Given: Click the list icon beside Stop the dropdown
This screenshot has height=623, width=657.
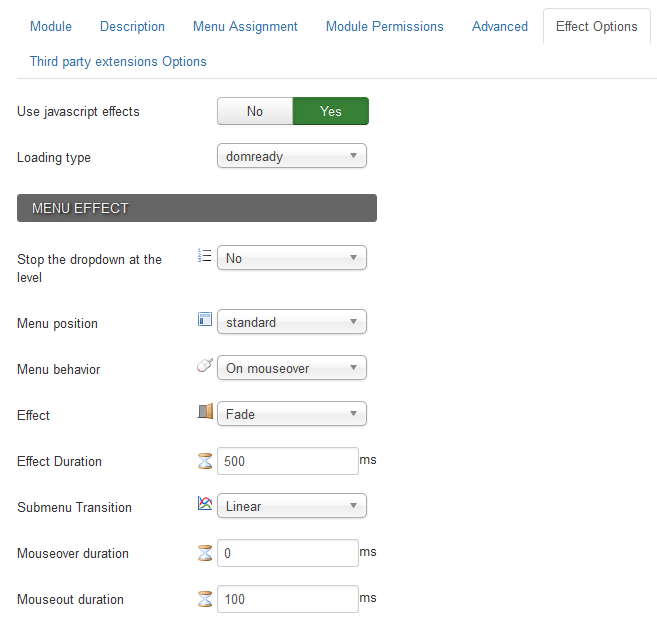Looking at the screenshot, I should point(204,256).
